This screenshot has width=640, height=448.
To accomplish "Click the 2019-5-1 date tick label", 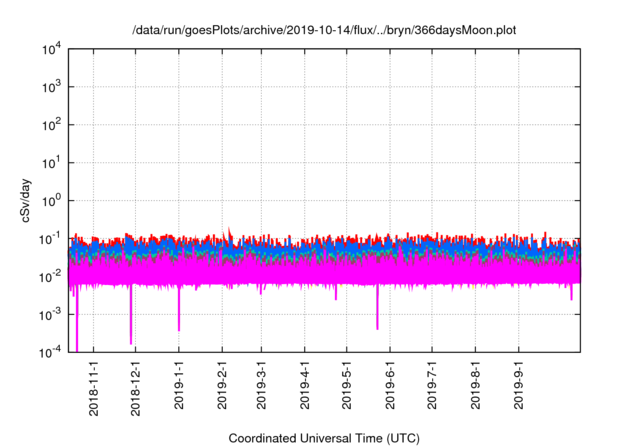I will 346,389.
